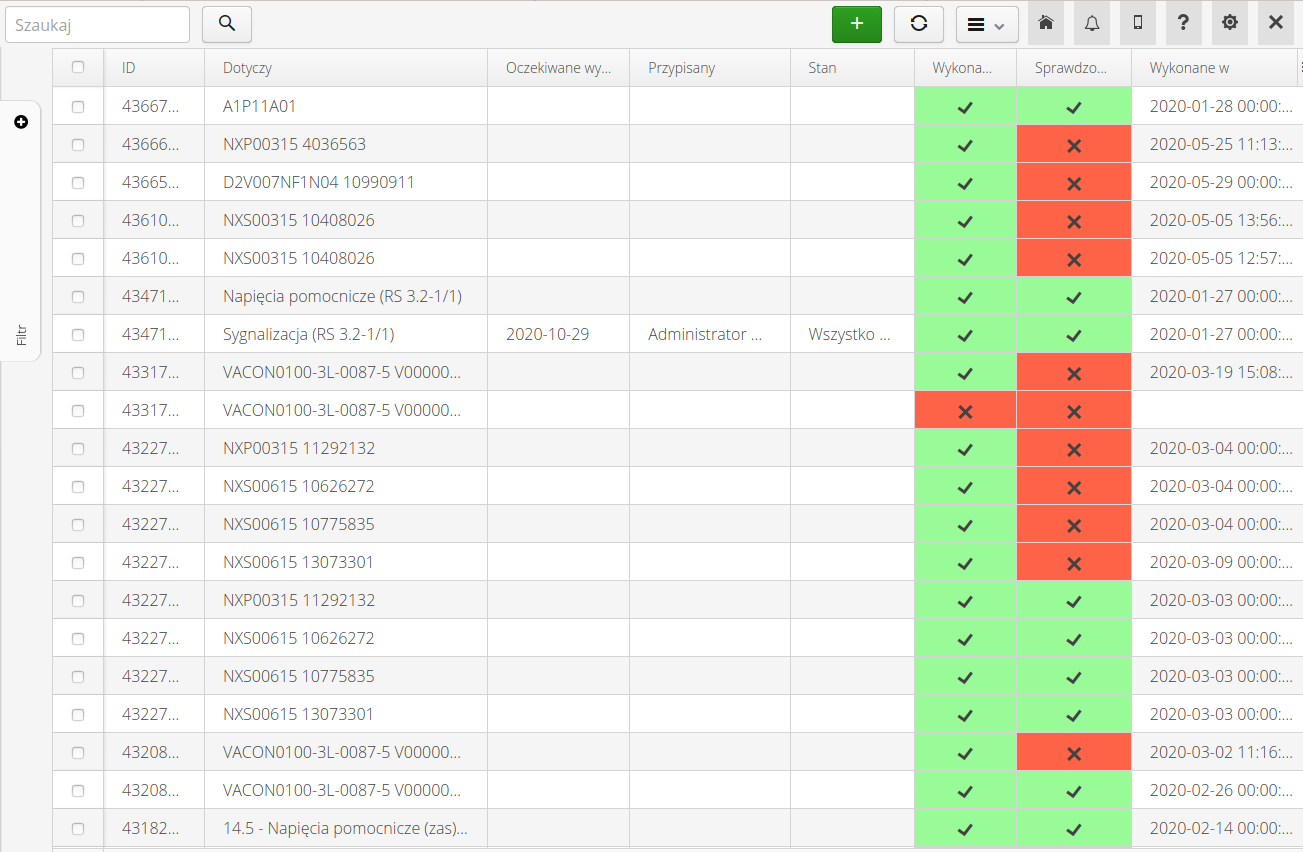Toggle the select-all checkbox in header

pyautogui.click(x=78, y=68)
